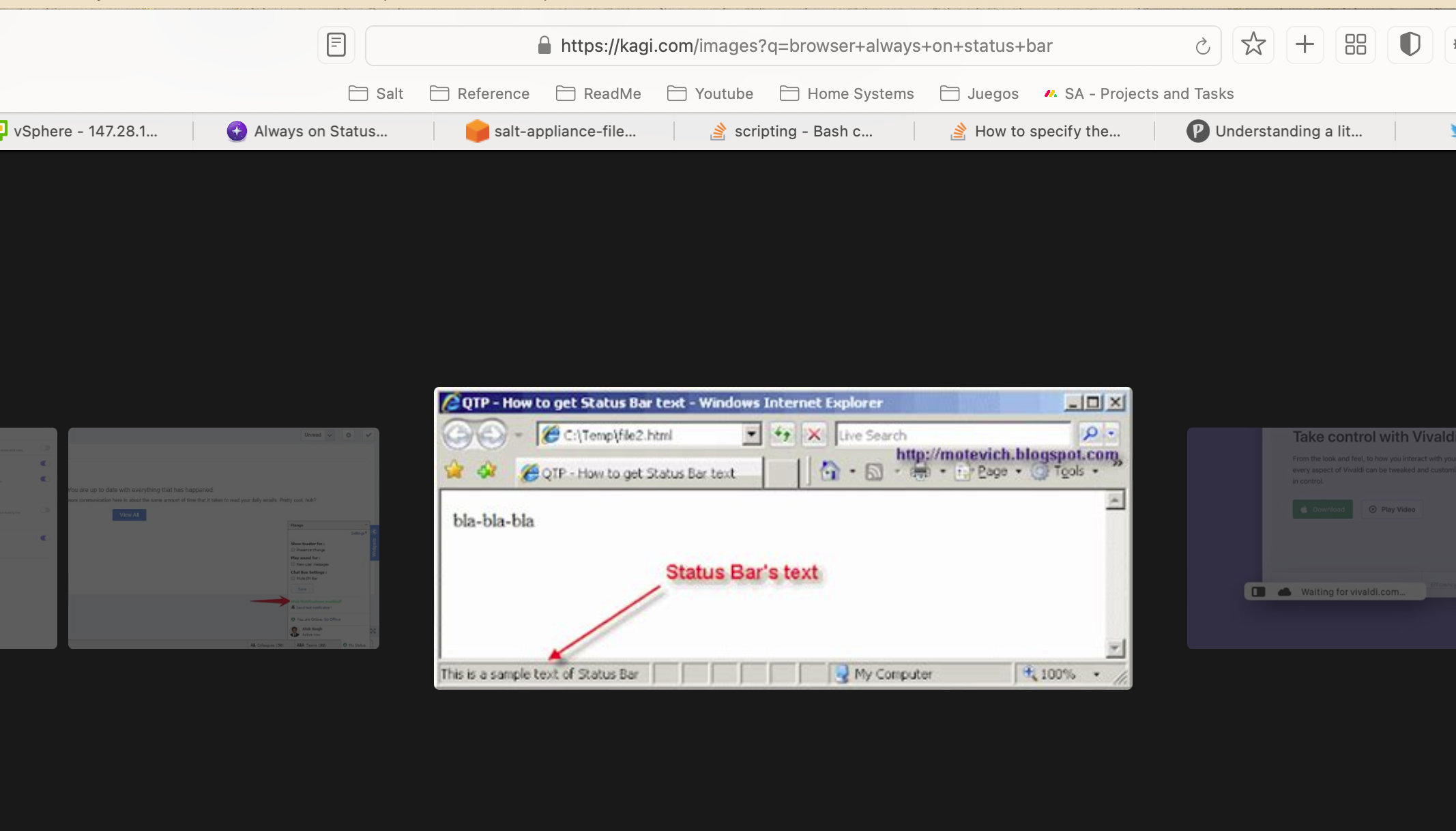Image resolution: width=1456 pixels, height=831 pixels.
Task: Click the reader view icon
Action: [336, 45]
